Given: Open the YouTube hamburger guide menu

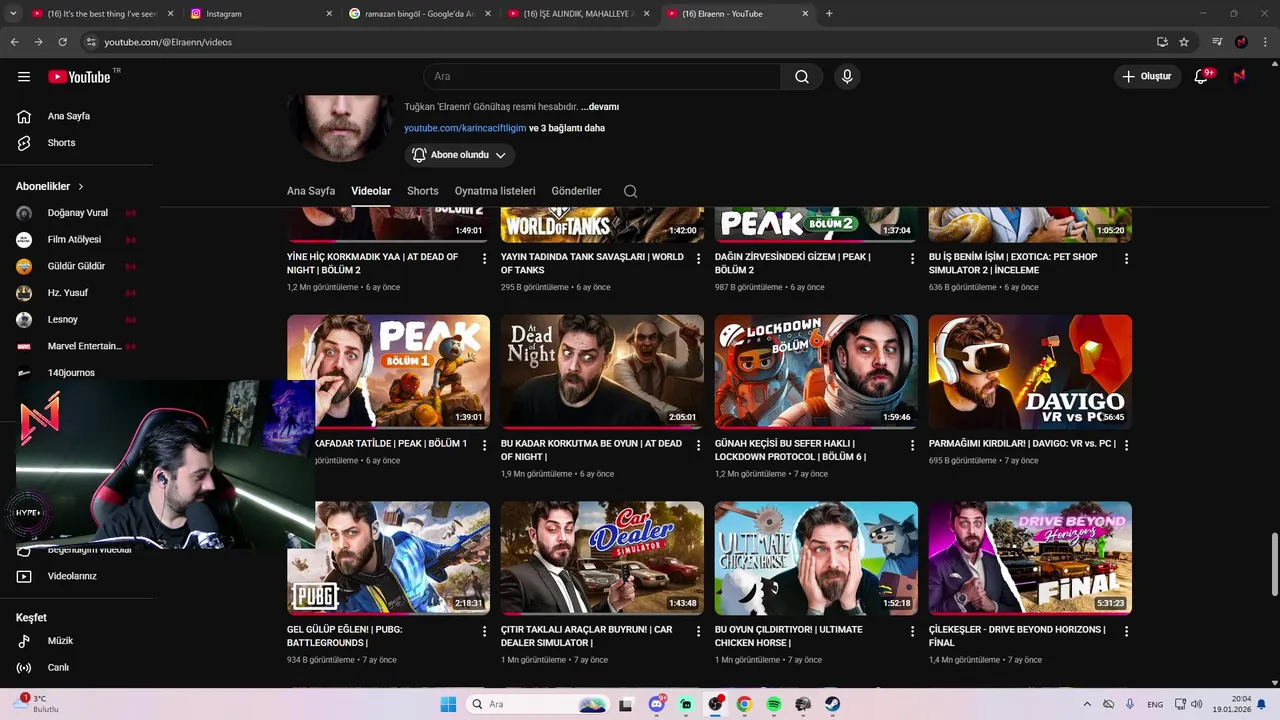Looking at the screenshot, I should tap(24, 76).
